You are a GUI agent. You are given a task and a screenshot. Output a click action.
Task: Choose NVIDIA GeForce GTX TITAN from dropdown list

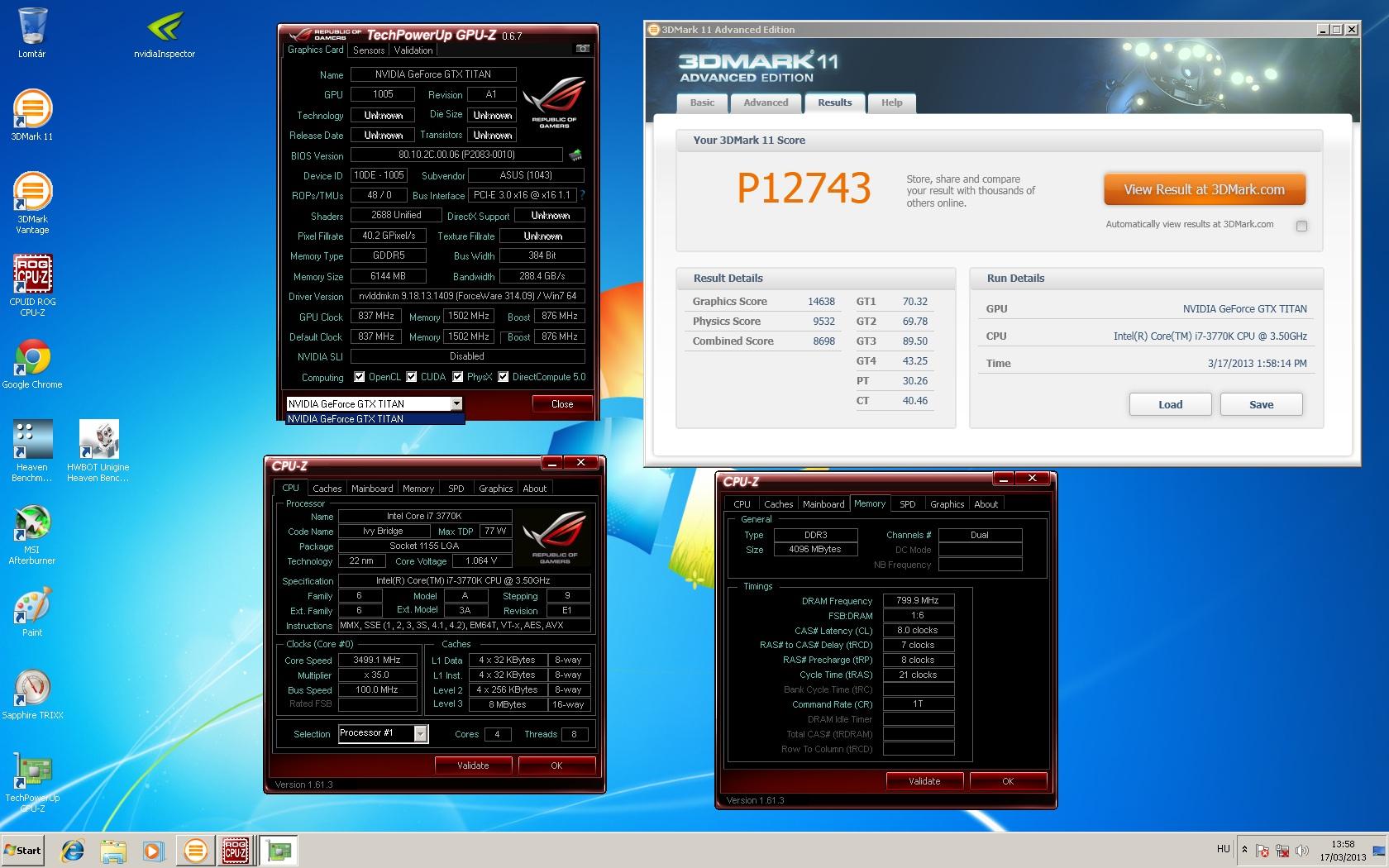click(x=375, y=418)
